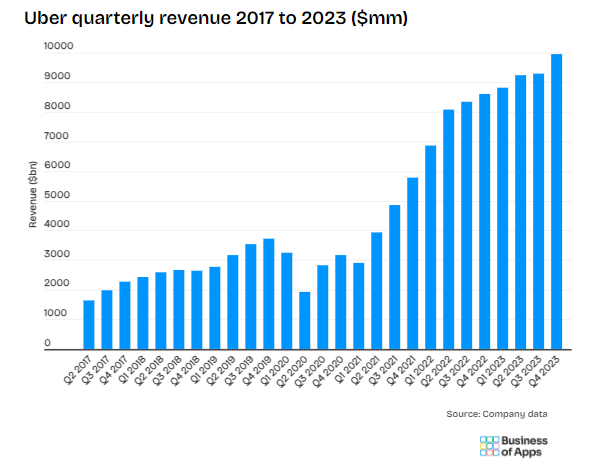
Task: Select the Q3 2017 revenue bar
Action: (x=107, y=320)
